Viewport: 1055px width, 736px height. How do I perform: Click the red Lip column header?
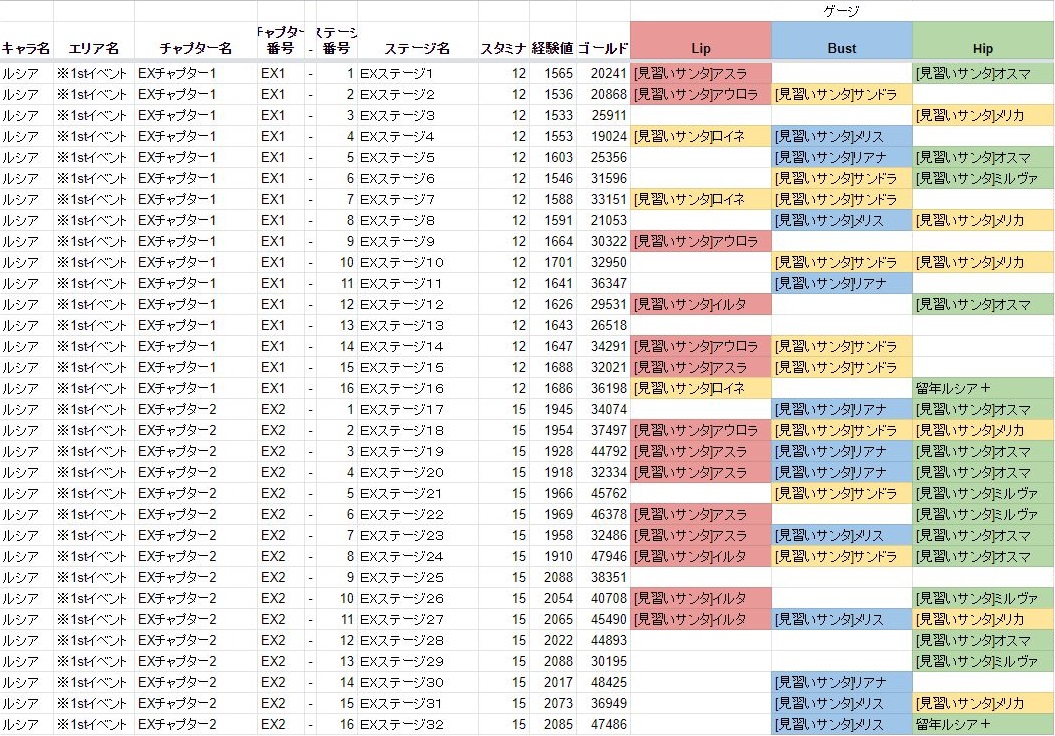700,48
